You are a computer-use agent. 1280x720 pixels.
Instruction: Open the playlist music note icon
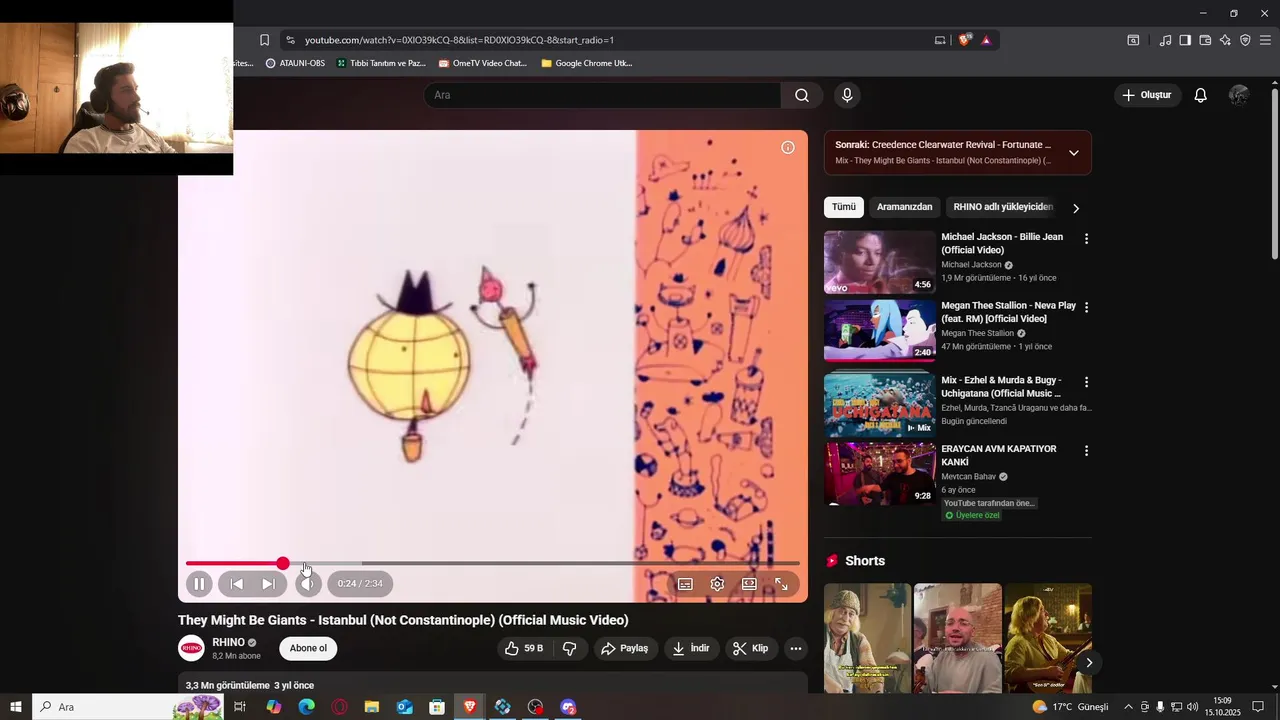click(x=1165, y=40)
